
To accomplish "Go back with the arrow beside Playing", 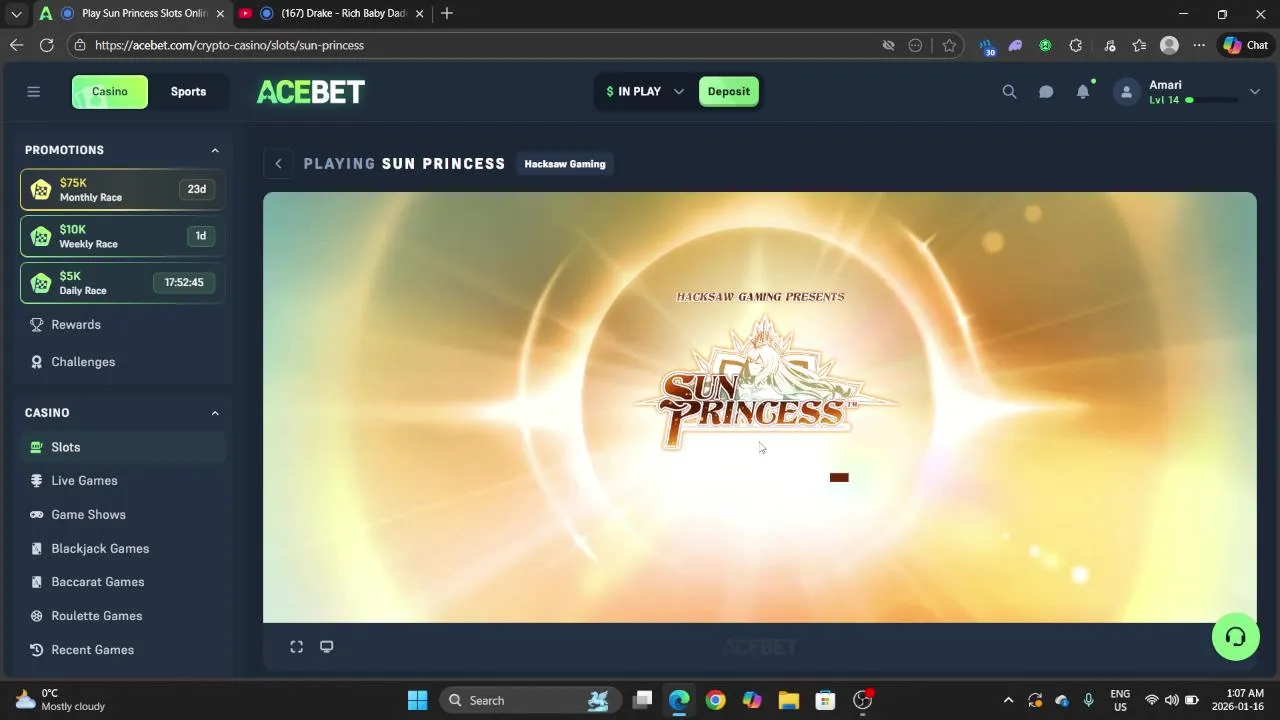I will [279, 164].
